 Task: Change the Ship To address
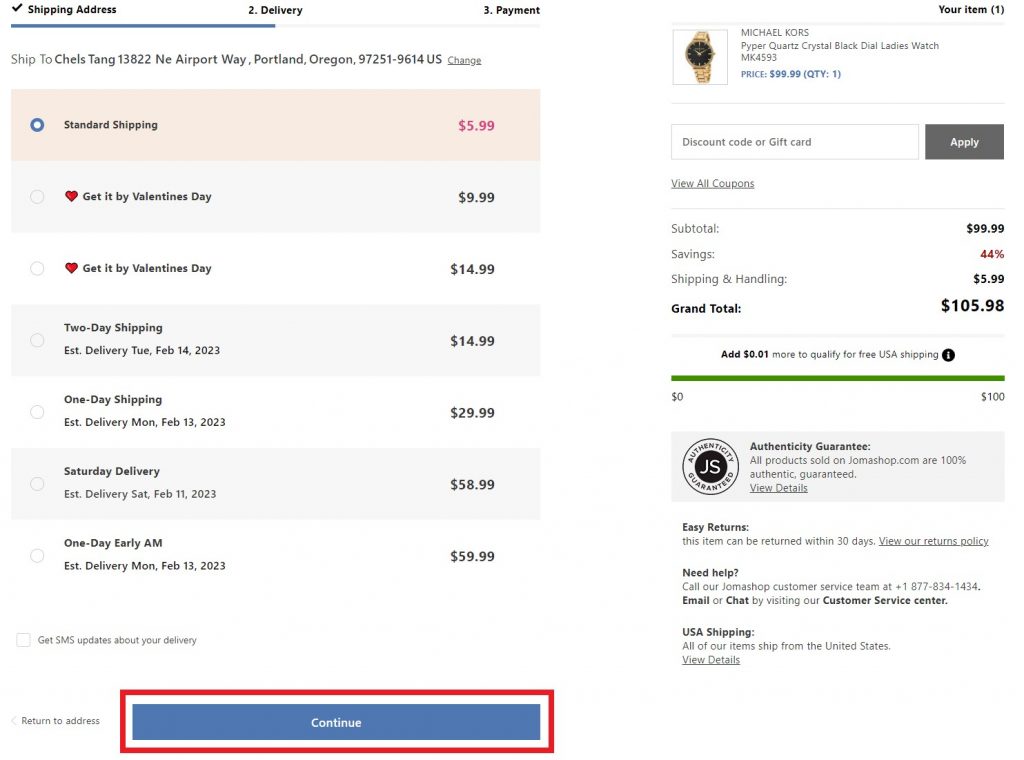coord(464,60)
